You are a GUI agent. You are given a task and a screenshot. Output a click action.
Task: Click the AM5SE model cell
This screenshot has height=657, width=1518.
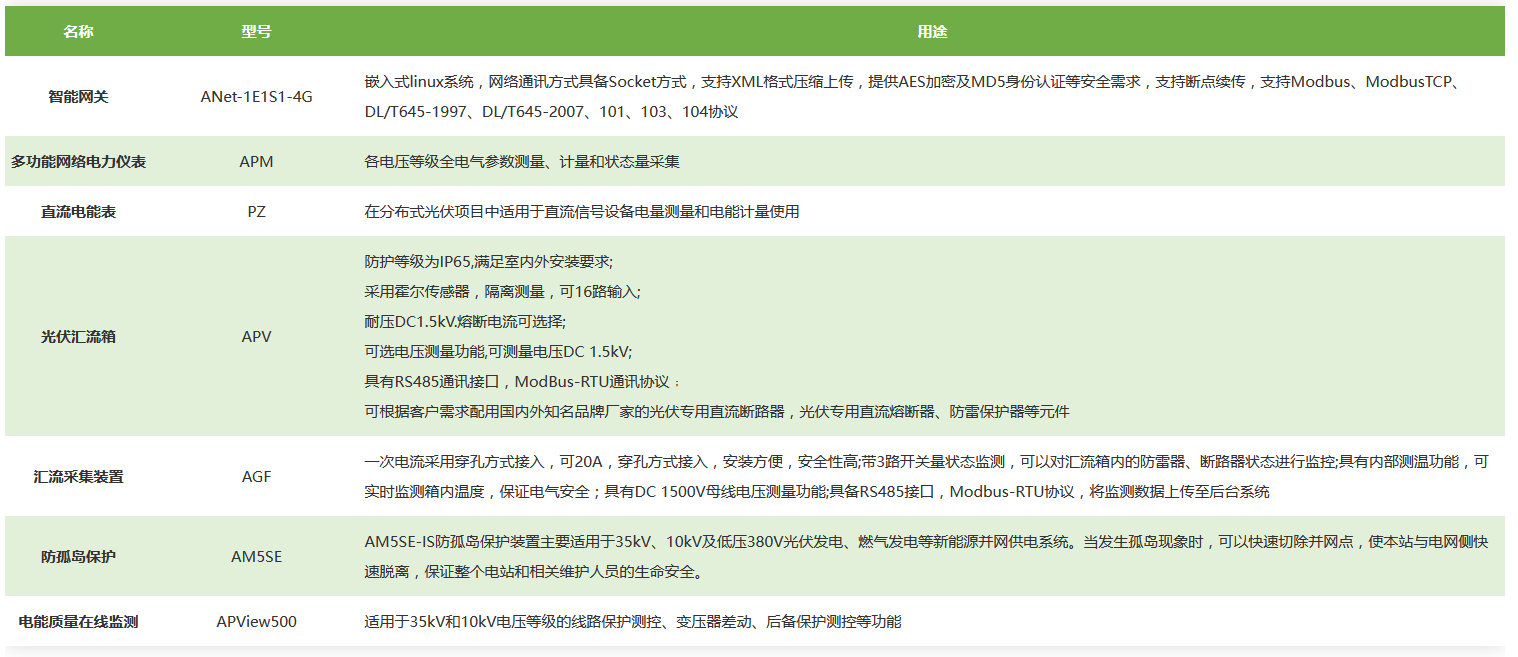click(256, 557)
